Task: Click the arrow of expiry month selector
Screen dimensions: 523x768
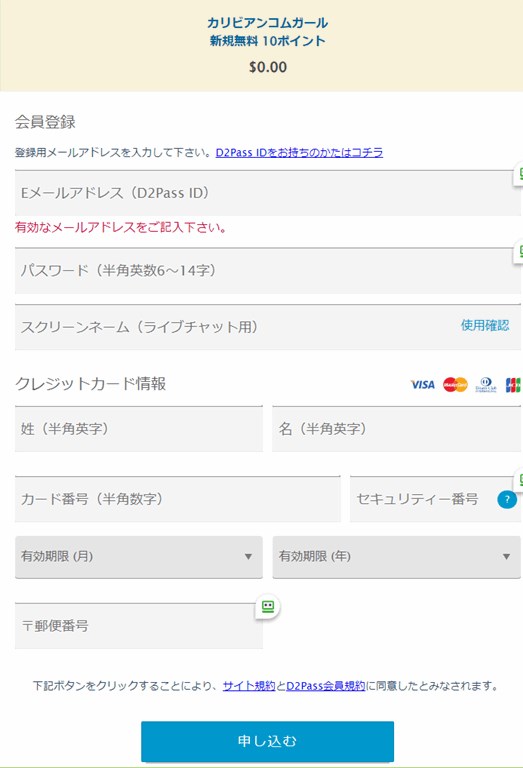Action: click(248, 557)
